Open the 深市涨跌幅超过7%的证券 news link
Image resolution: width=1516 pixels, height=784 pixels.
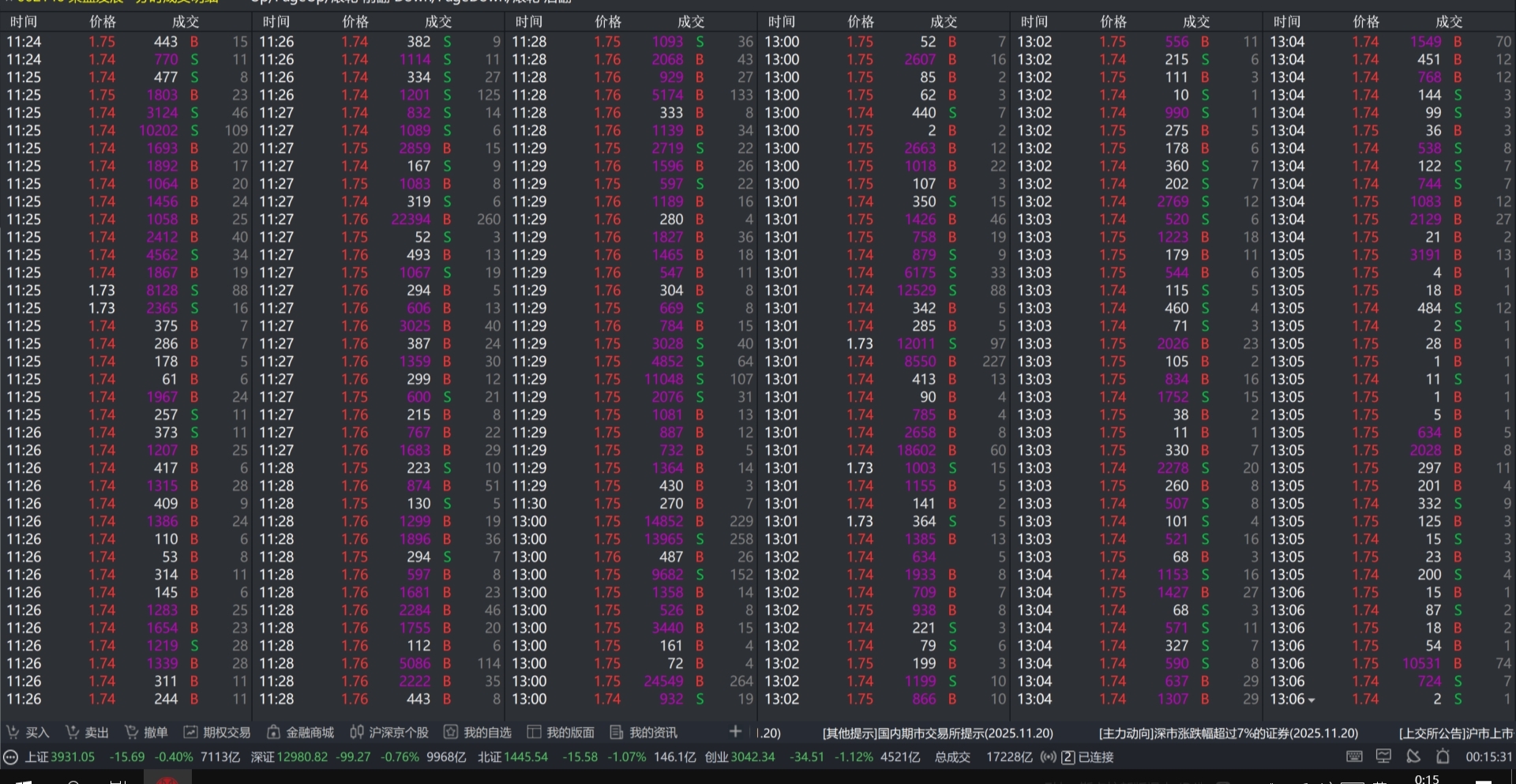pos(1229,733)
